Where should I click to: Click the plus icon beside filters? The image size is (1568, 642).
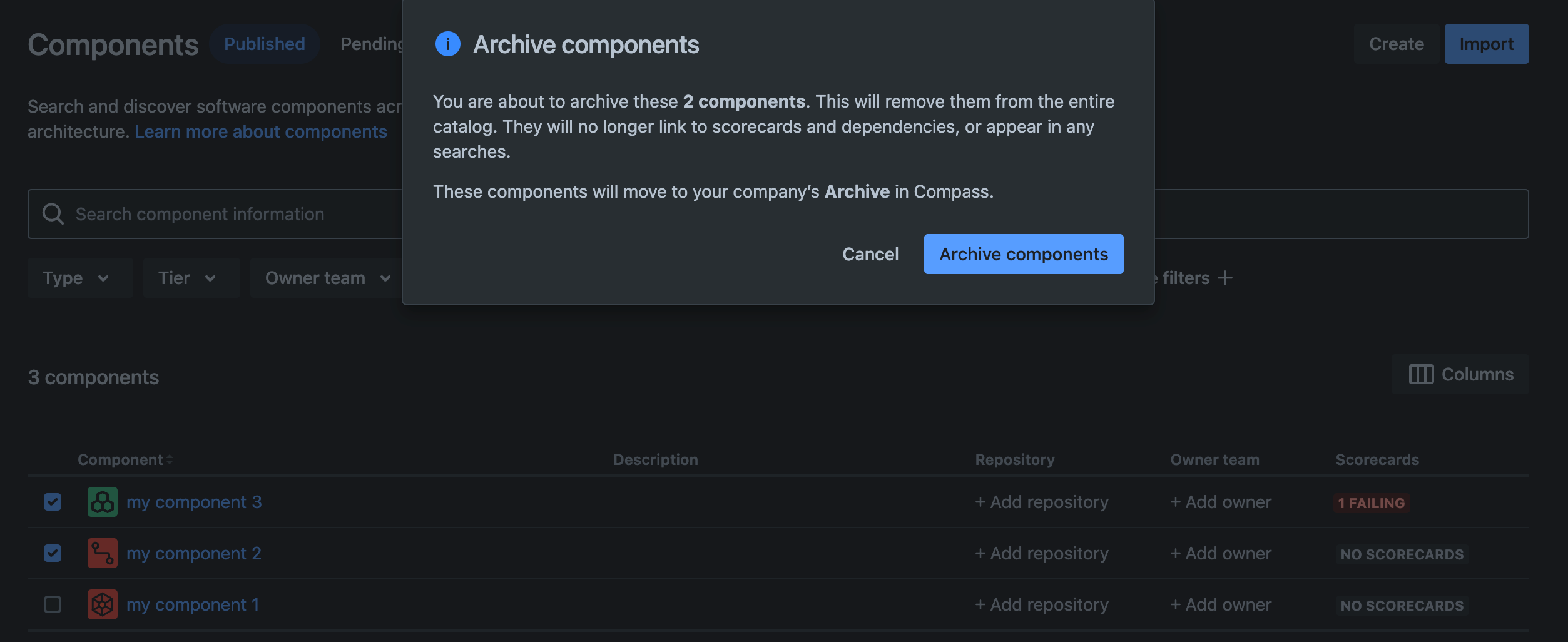coord(1225,278)
